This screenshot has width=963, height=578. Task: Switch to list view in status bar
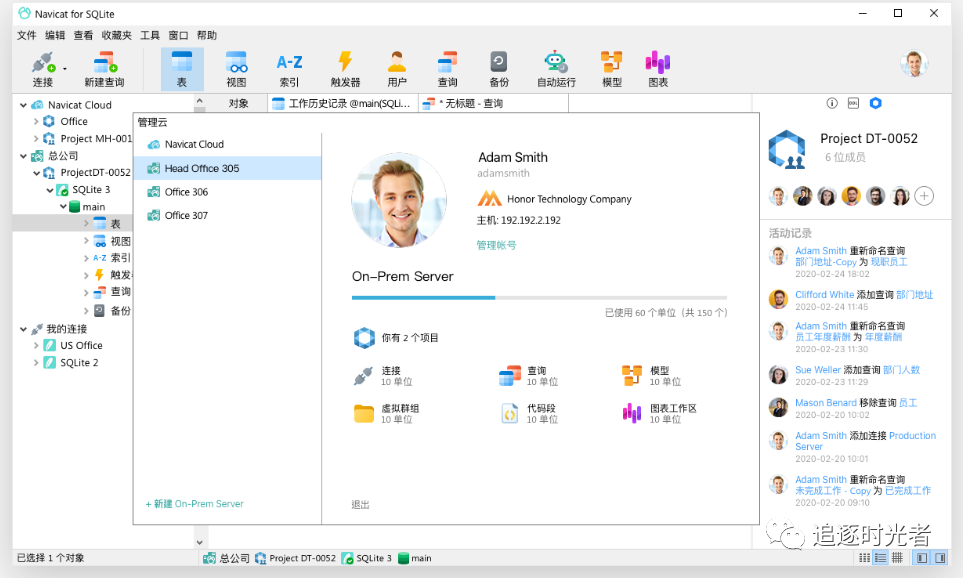tap(864, 558)
